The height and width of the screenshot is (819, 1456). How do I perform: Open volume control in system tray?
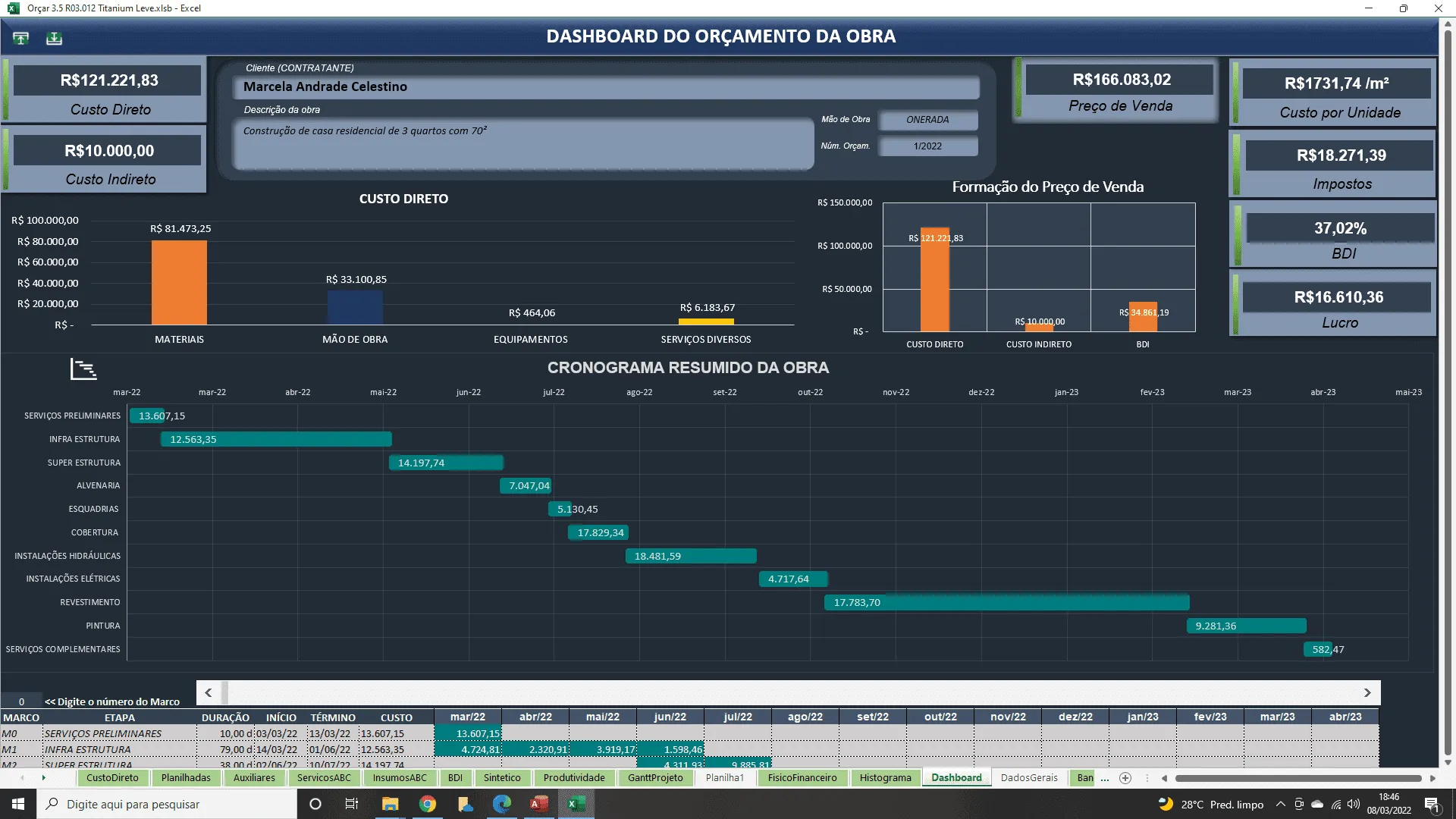[x=1354, y=805]
